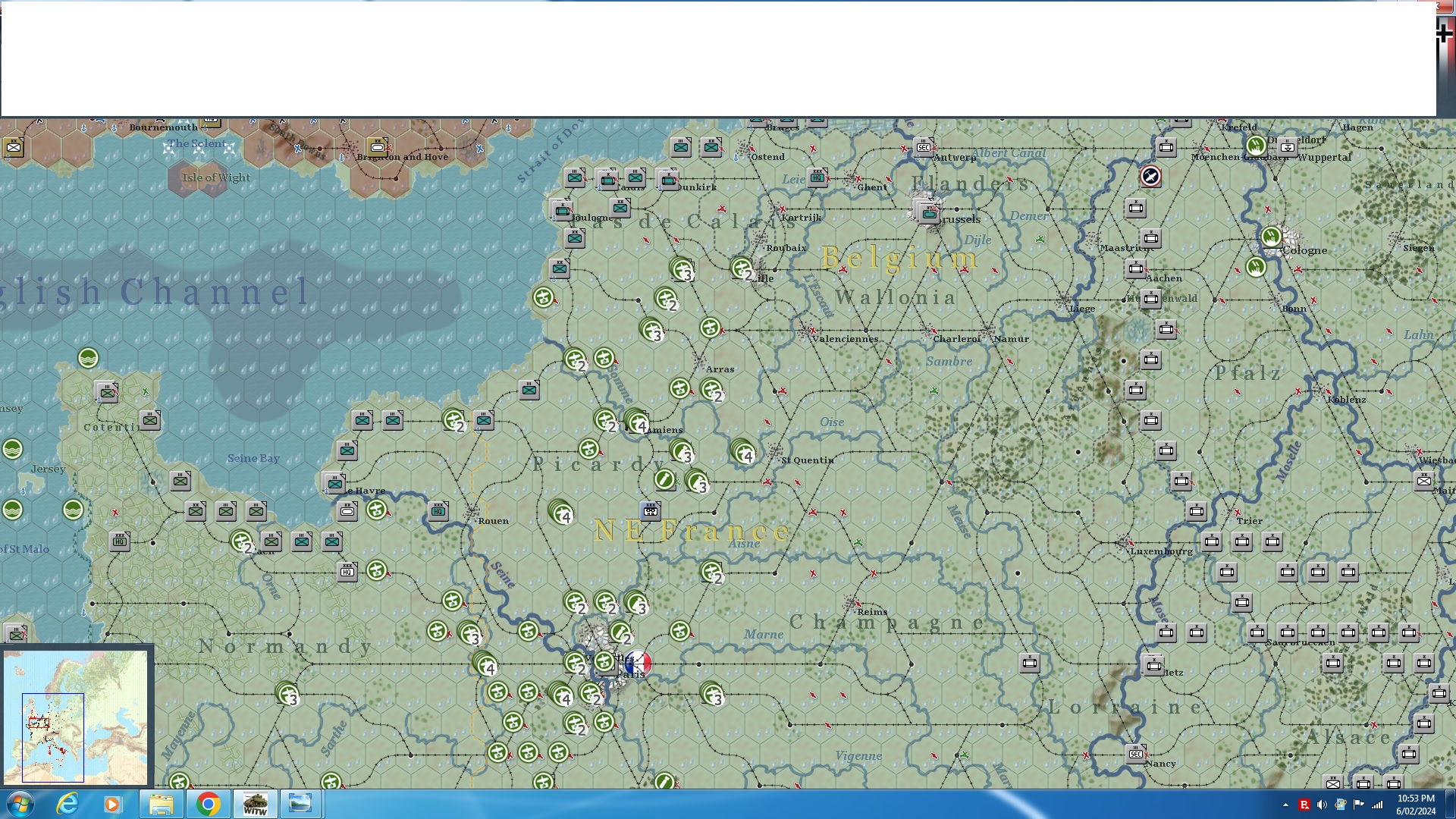Select the Allied air group marker near Maastricht
Image resolution: width=1456 pixels, height=819 pixels.
[1150, 177]
